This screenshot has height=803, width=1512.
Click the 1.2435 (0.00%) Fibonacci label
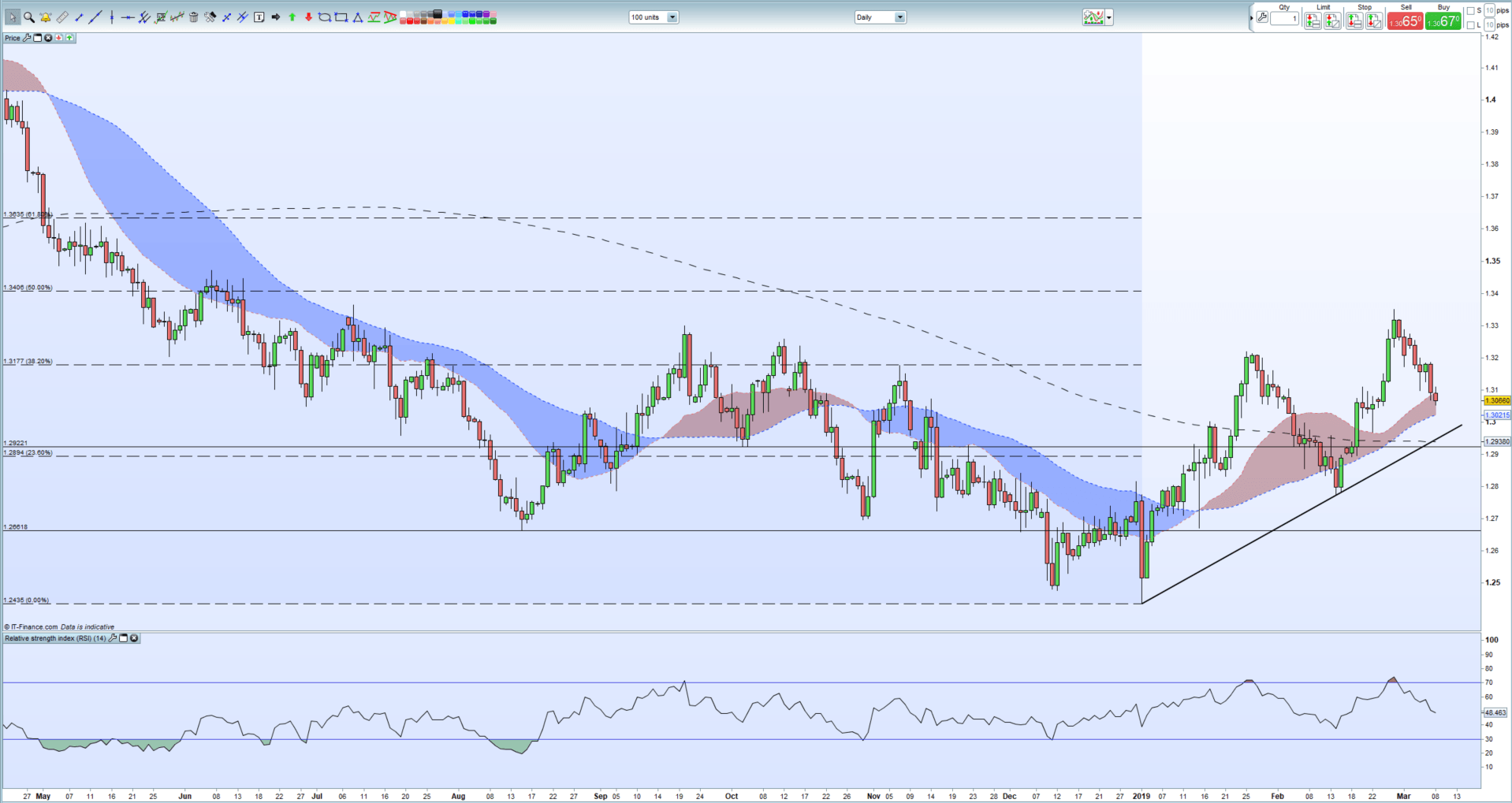pos(26,600)
